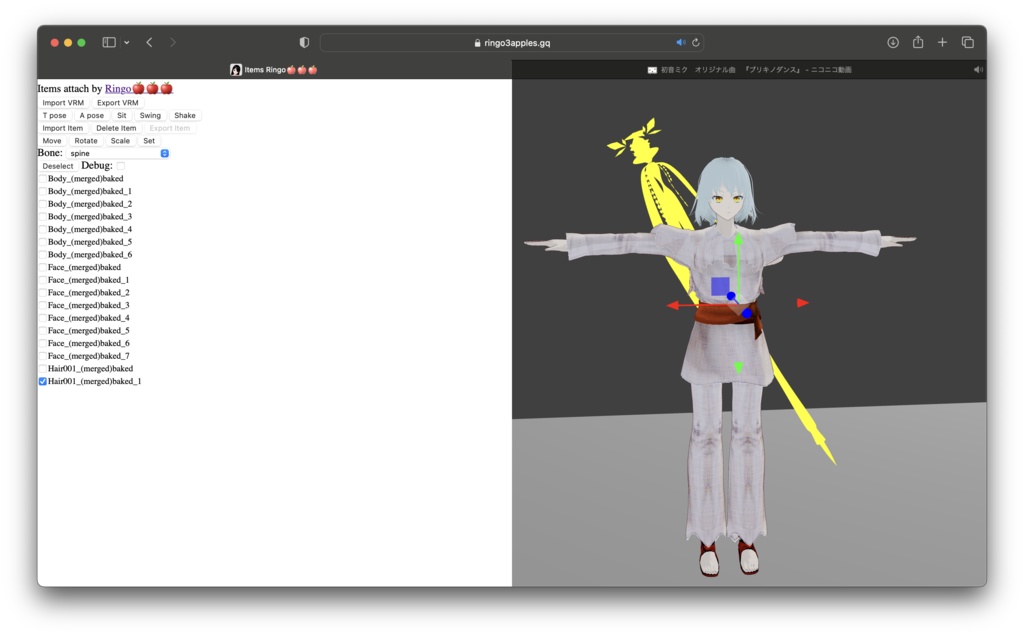Show the tab overview icon
The image size is (1024, 636).
coord(968,42)
